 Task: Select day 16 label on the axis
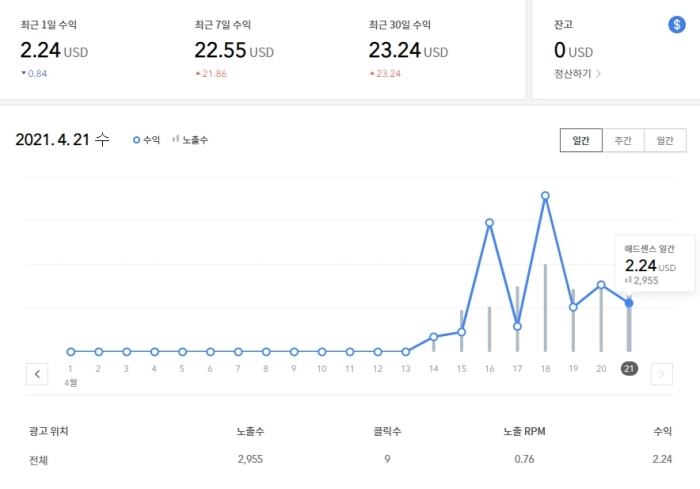489,369
